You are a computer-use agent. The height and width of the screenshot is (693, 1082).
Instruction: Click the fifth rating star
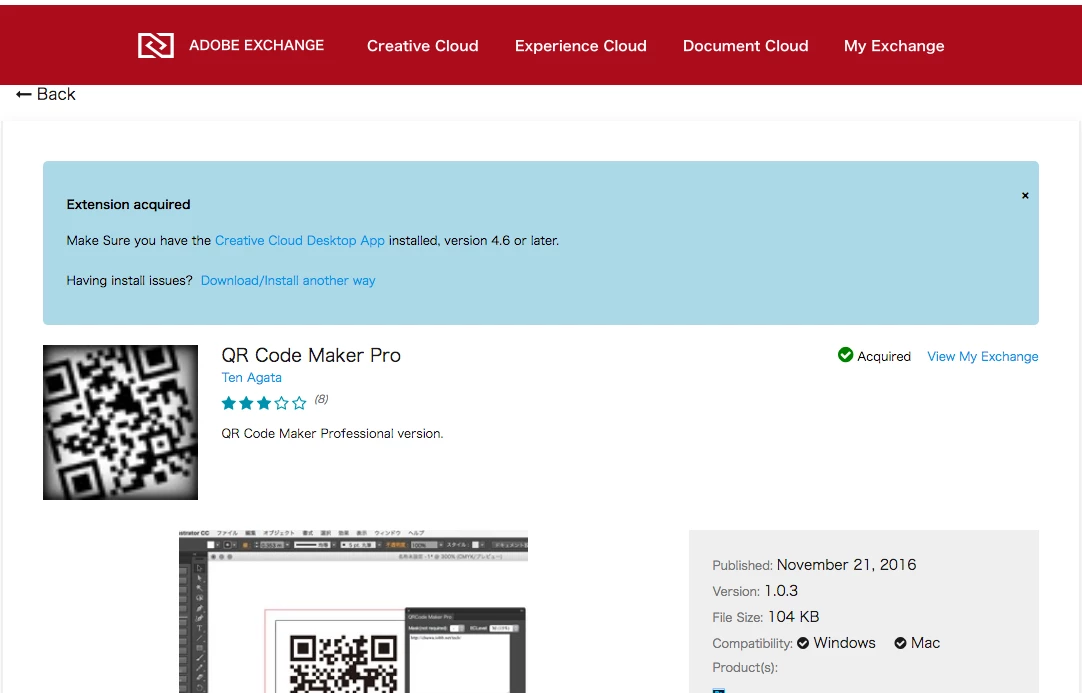click(299, 403)
